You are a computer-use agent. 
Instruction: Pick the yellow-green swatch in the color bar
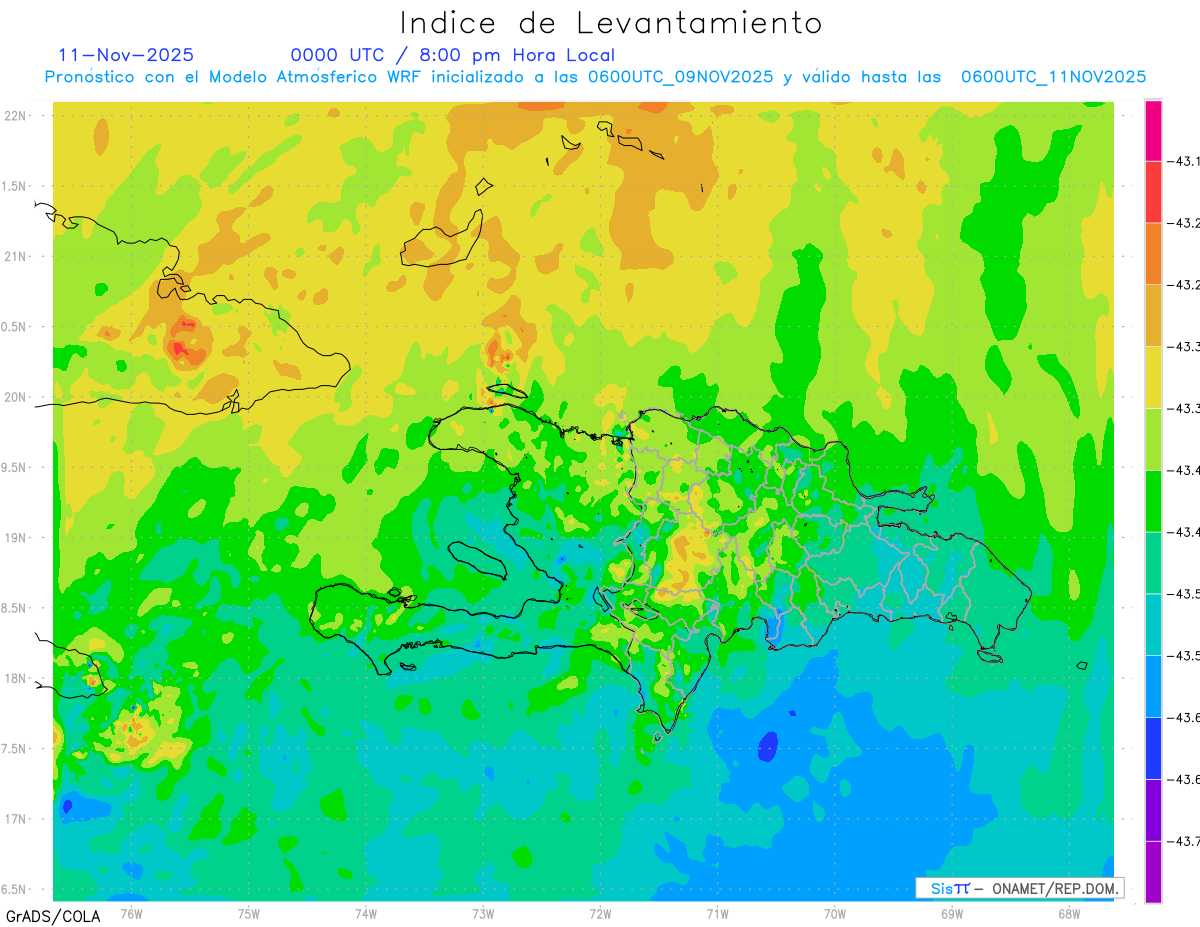[1153, 440]
